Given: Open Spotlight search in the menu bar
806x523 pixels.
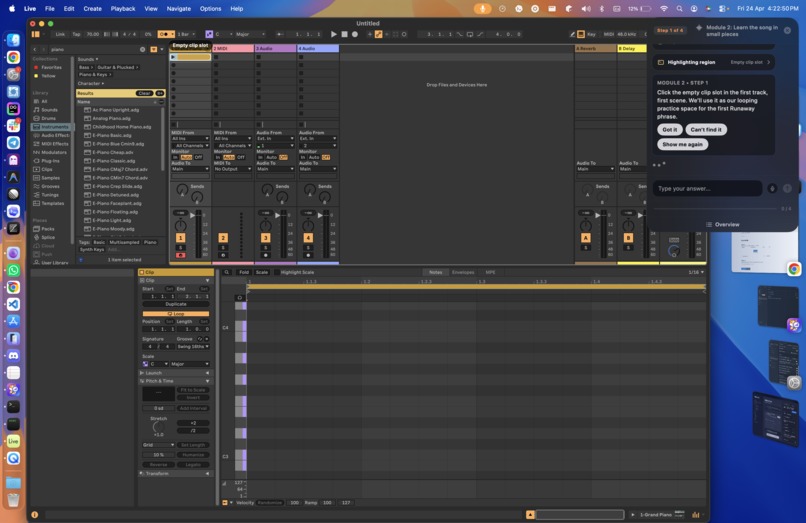Looking at the screenshot, I should 680,9.
